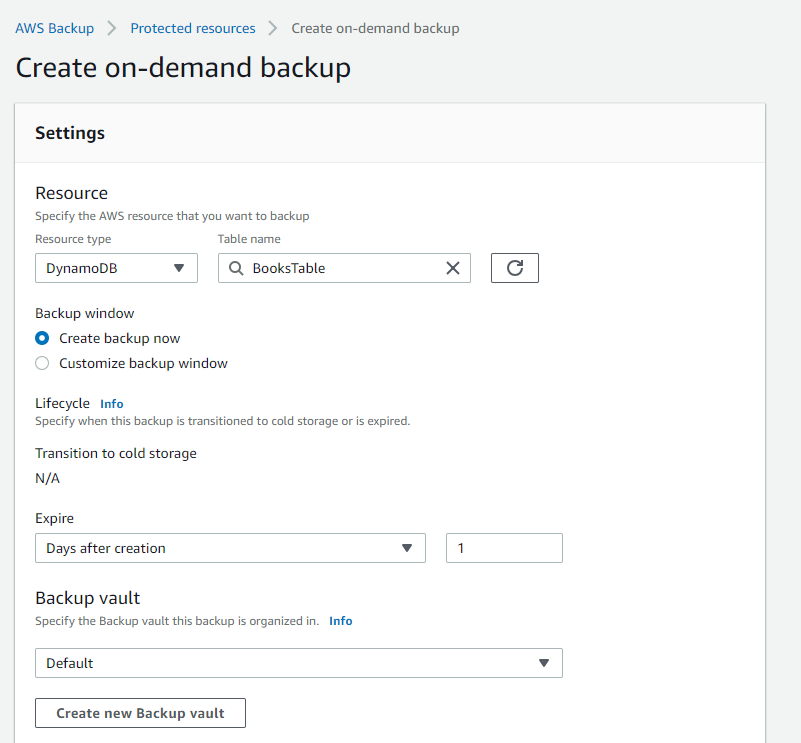Click the Resource type dropdown arrow

tap(180, 267)
